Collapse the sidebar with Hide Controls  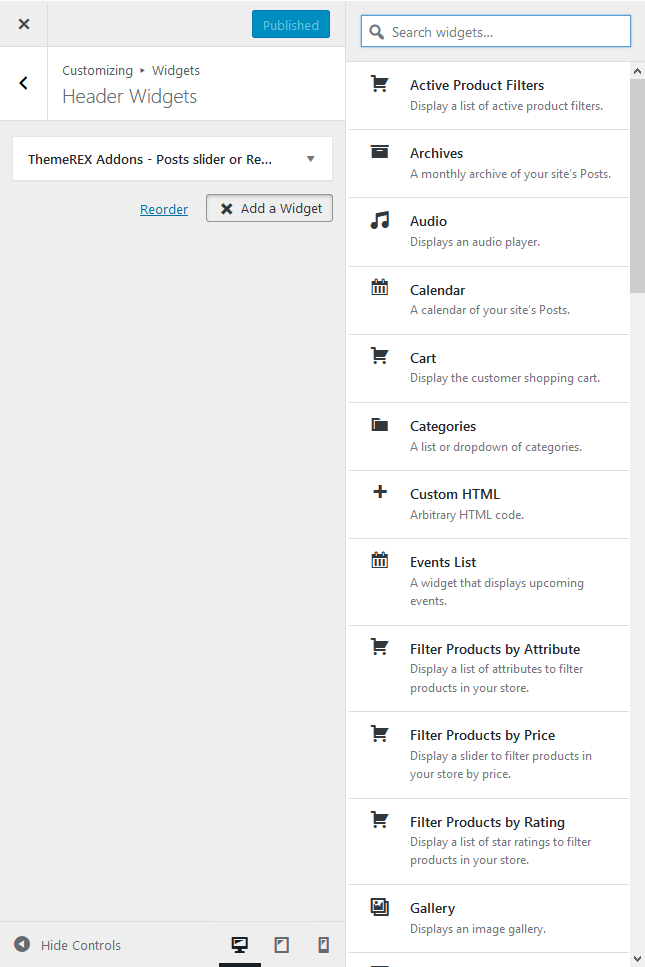(x=67, y=945)
